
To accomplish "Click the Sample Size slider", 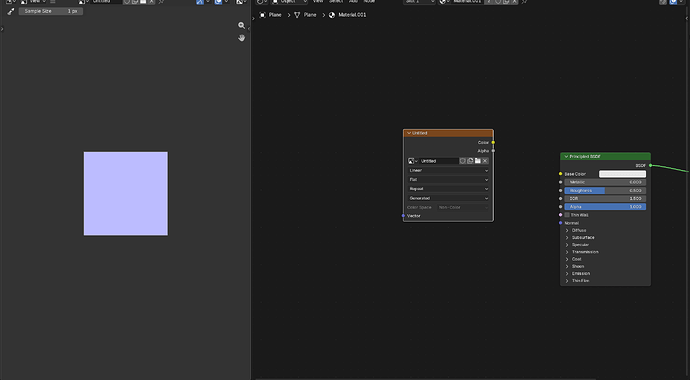I will pyautogui.click(x=51, y=11).
